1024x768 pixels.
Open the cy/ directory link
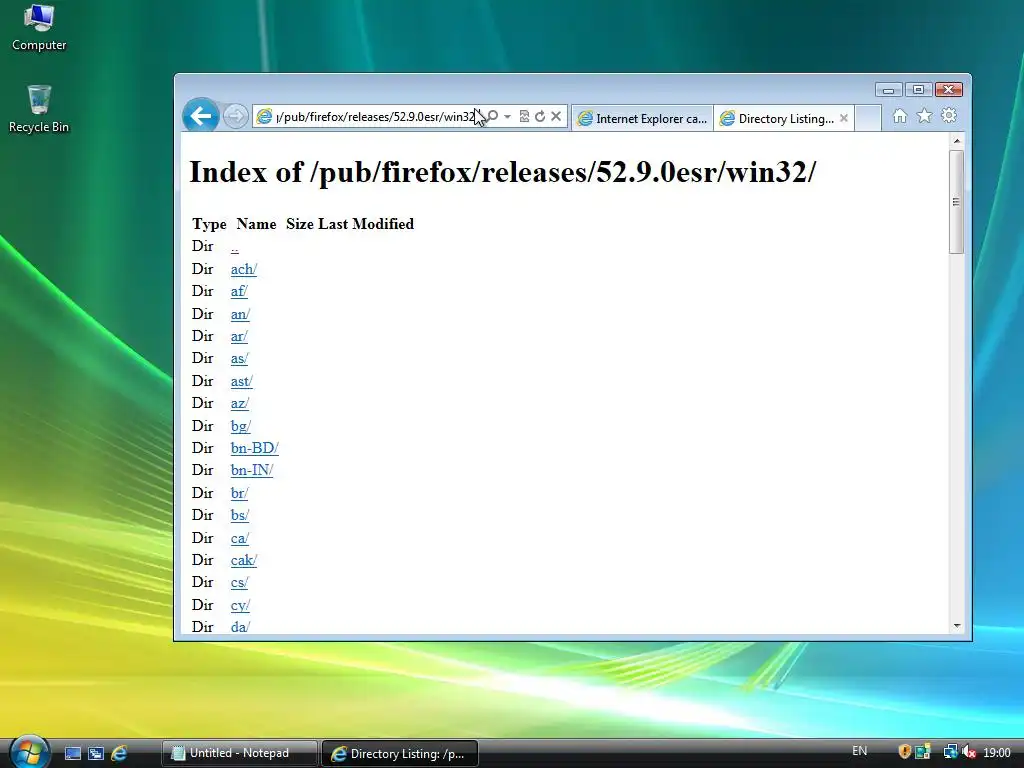coord(240,605)
